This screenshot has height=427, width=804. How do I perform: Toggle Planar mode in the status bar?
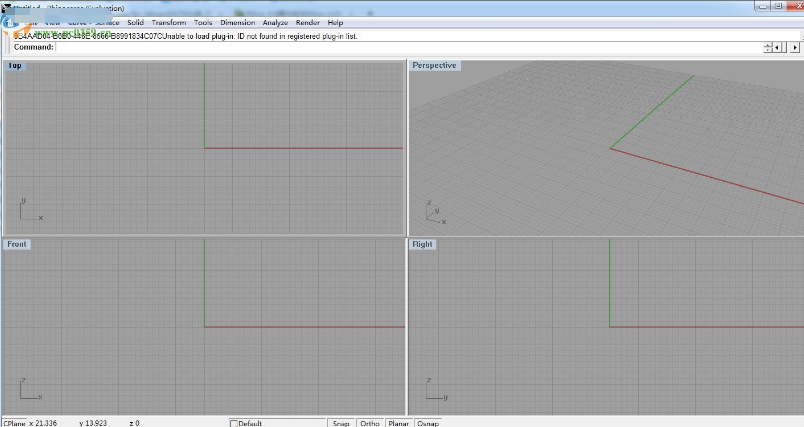tap(399, 423)
